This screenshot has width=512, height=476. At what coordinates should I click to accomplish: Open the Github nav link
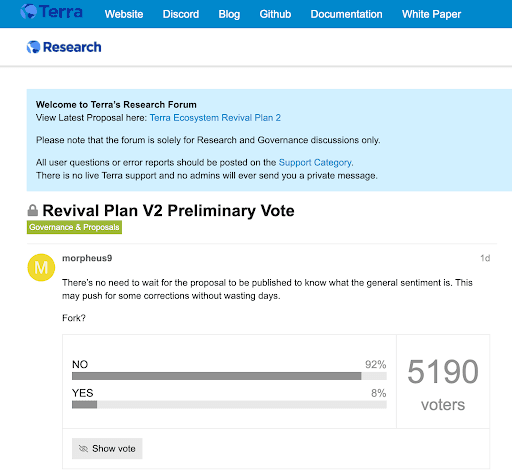click(x=275, y=14)
